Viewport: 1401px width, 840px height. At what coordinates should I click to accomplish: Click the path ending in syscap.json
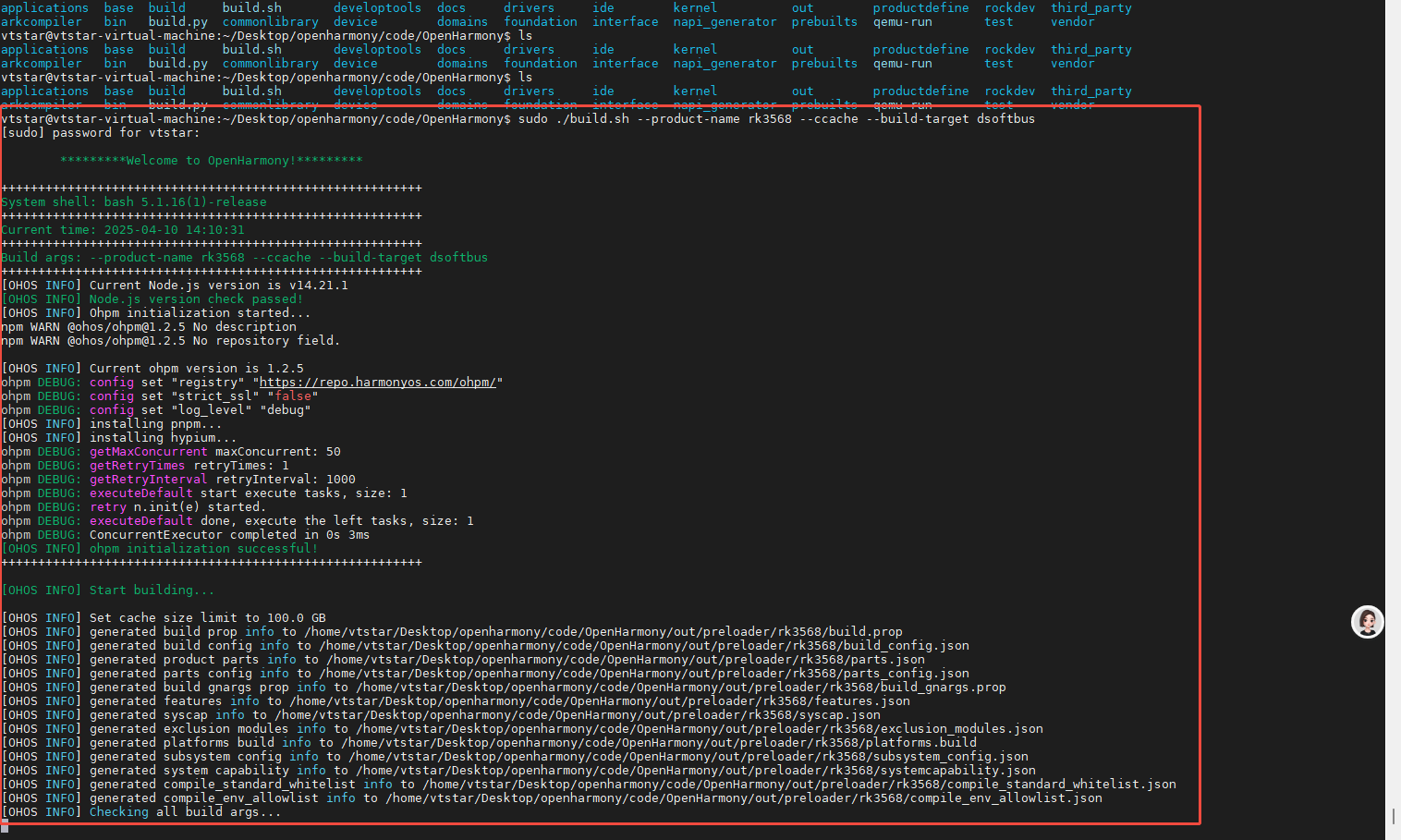pyautogui.click(x=578, y=714)
